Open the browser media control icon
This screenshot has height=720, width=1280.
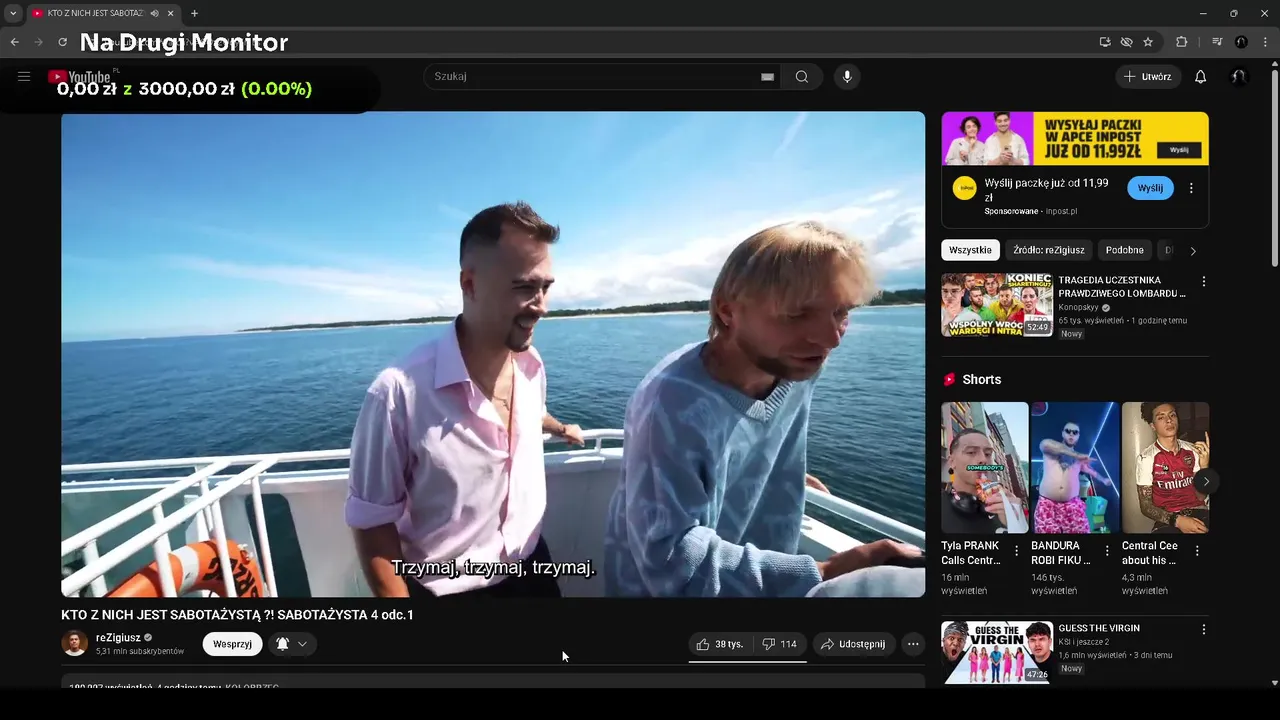[1217, 42]
